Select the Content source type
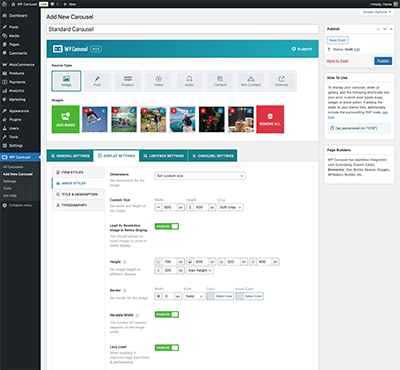 click(220, 81)
